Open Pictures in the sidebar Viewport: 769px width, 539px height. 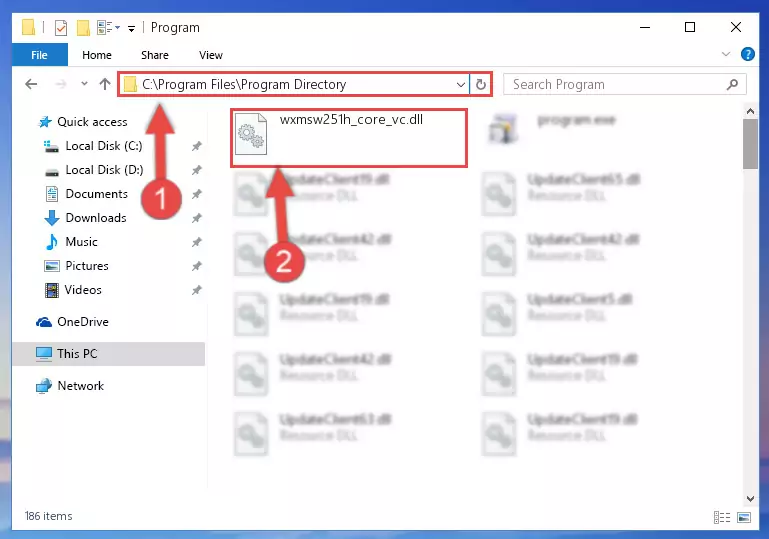pyautogui.click(x=87, y=266)
